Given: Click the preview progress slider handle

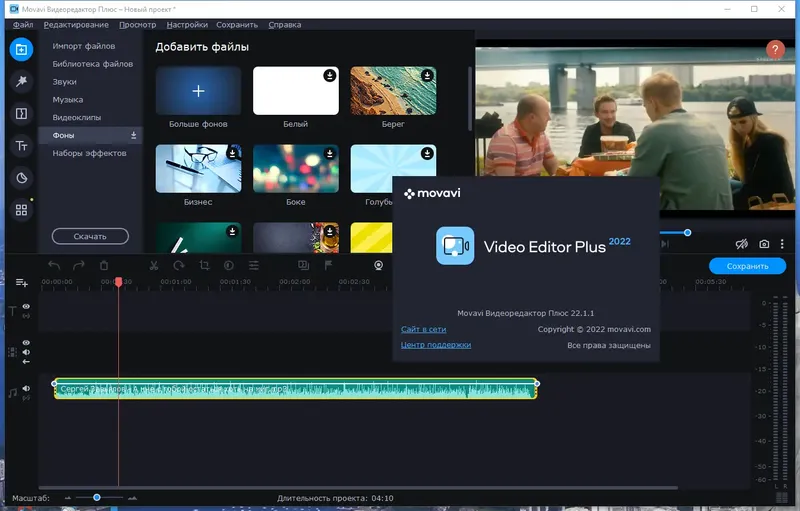Looking at the screenshot, I should click(x=687, y=233).
